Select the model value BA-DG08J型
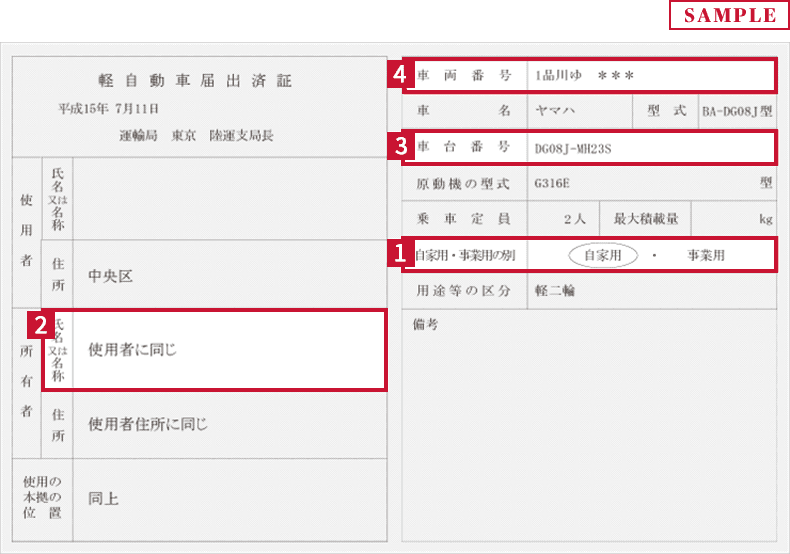Image resolution: width=790 pixels, height=554 pixels. (x=737, y=111)
